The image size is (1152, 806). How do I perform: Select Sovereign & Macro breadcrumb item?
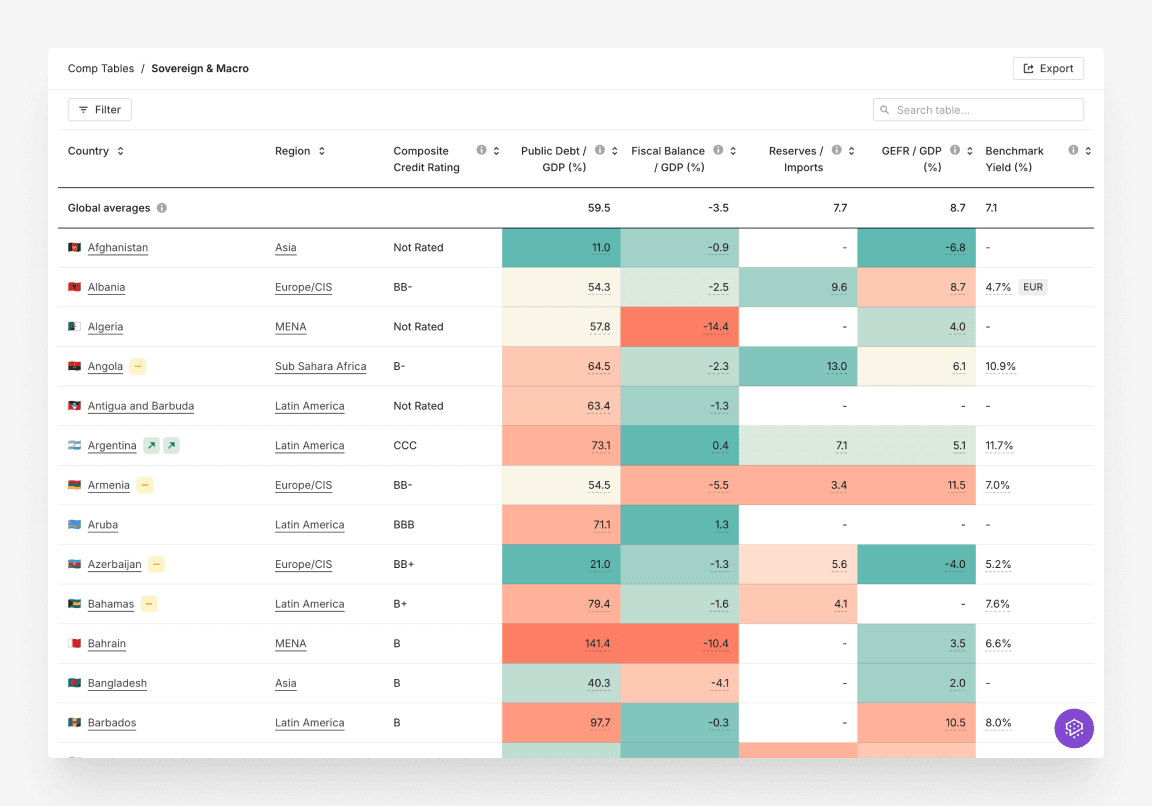click(x=200, y=69)
